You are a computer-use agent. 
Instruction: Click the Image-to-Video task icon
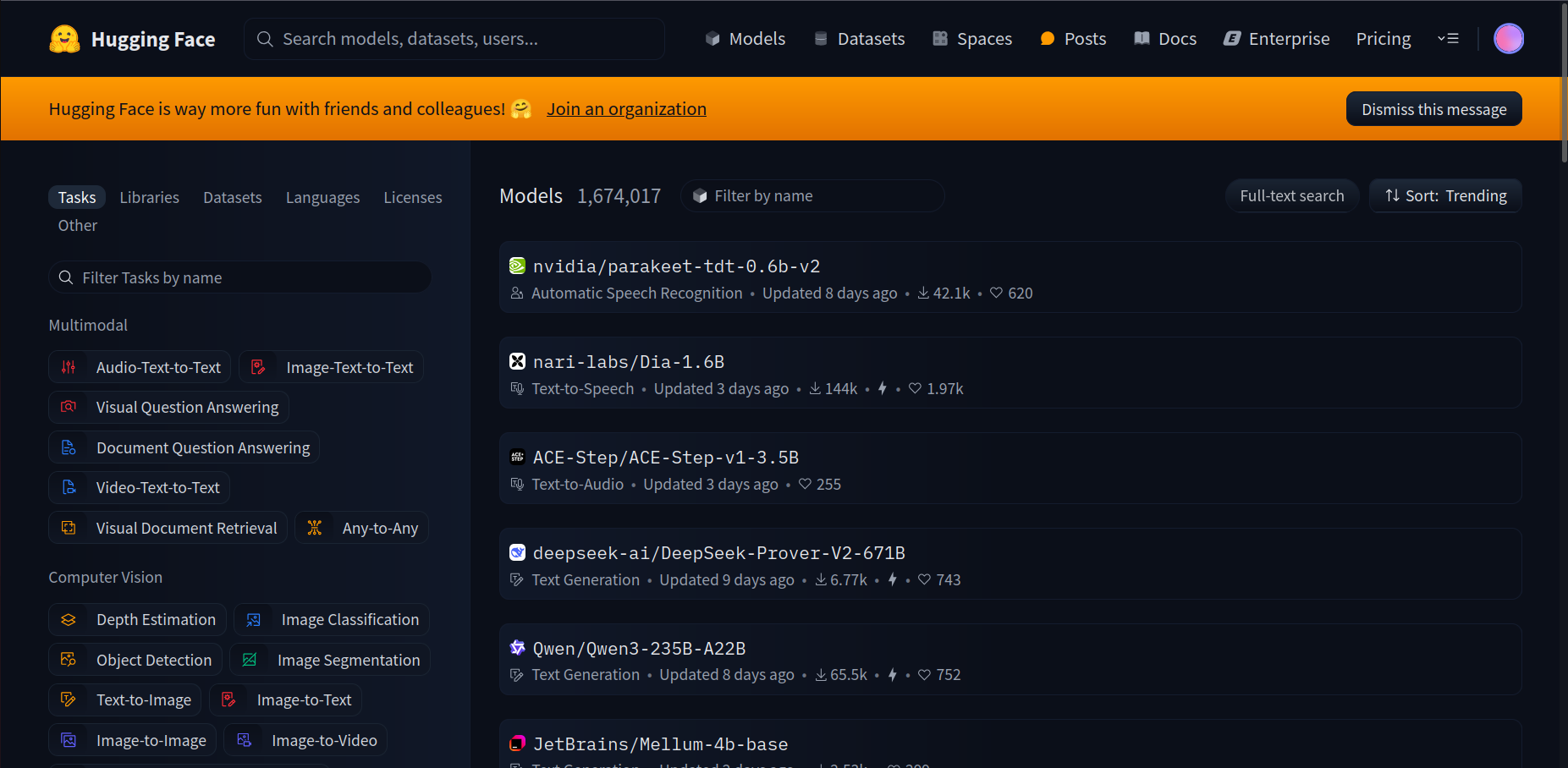point(245,740)
